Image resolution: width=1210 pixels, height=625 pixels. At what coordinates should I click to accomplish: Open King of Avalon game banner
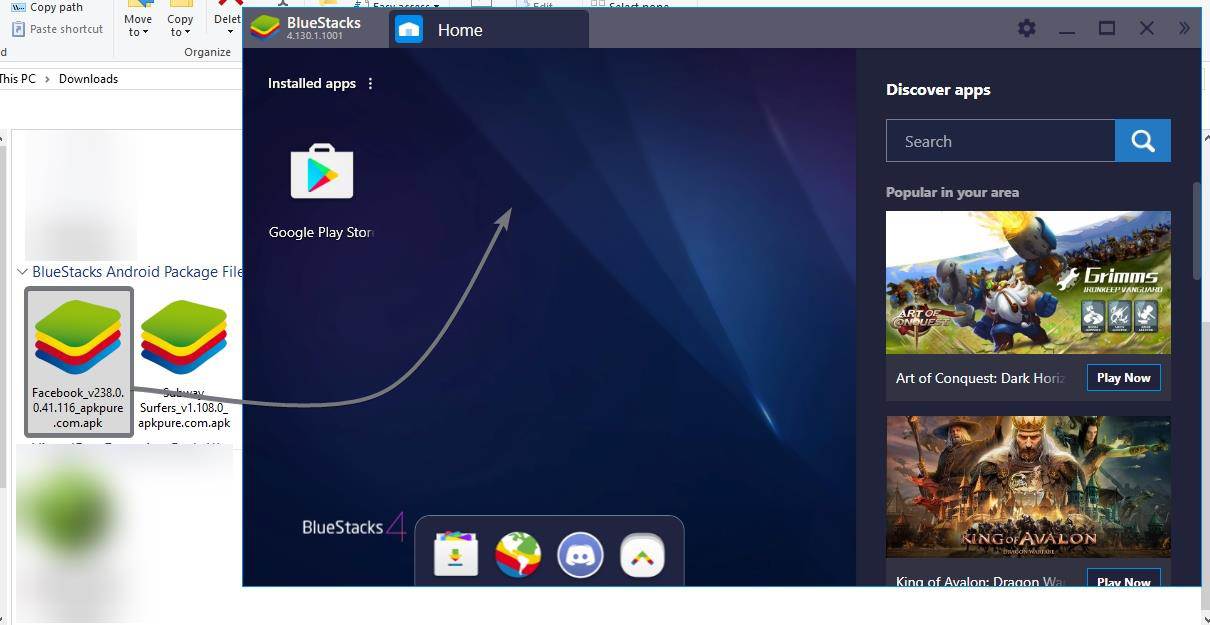(1028, 487)
